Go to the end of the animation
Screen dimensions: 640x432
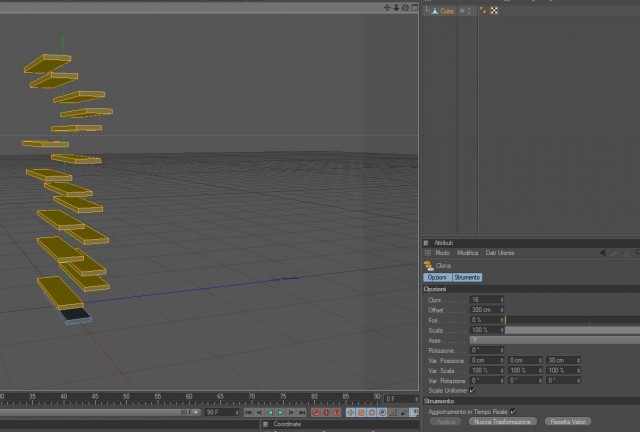[x=302, y=412]
